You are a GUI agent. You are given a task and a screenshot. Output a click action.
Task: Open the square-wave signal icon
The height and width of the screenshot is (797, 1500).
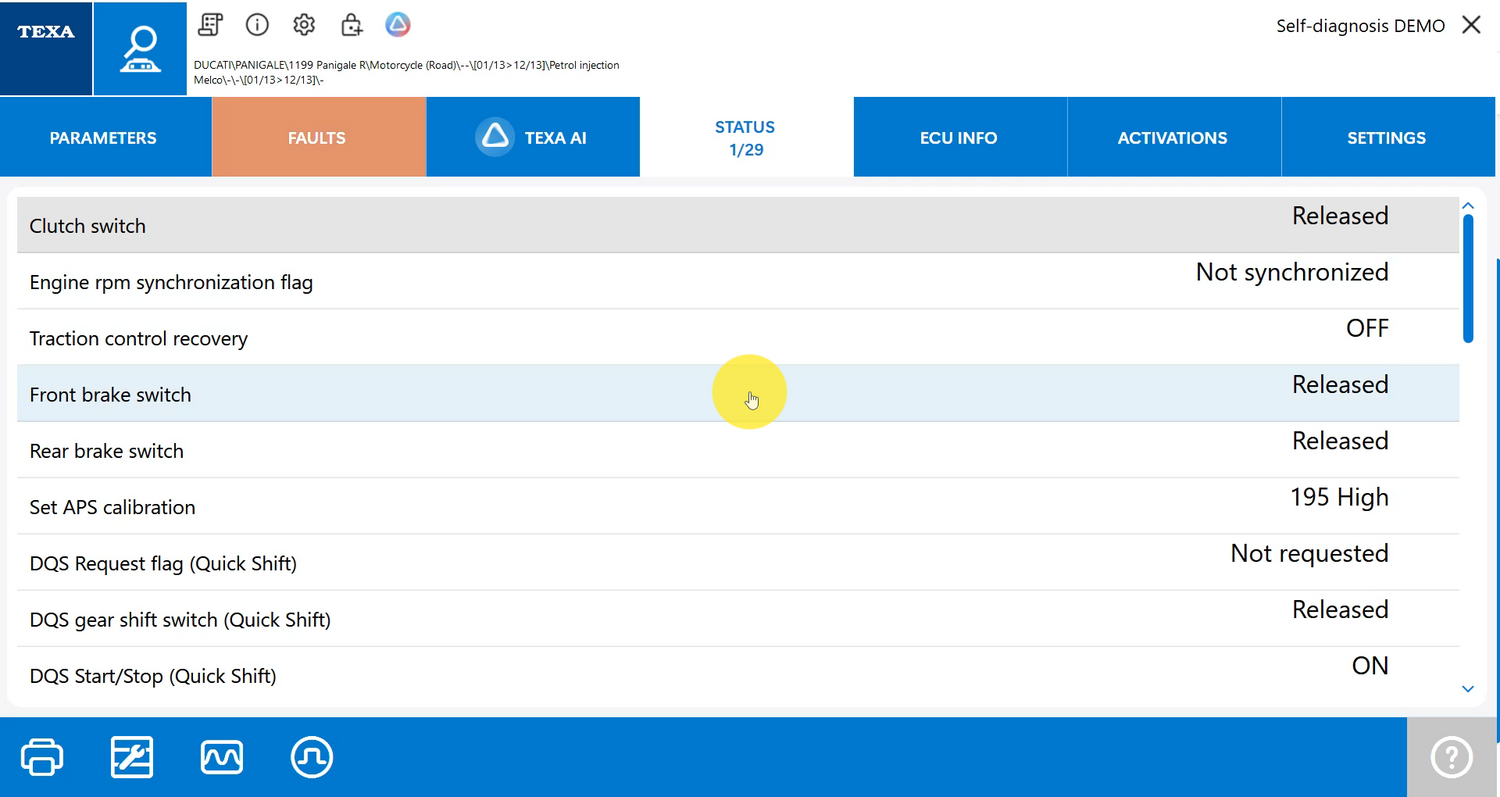pyautogui.click(x=312, y=757)
